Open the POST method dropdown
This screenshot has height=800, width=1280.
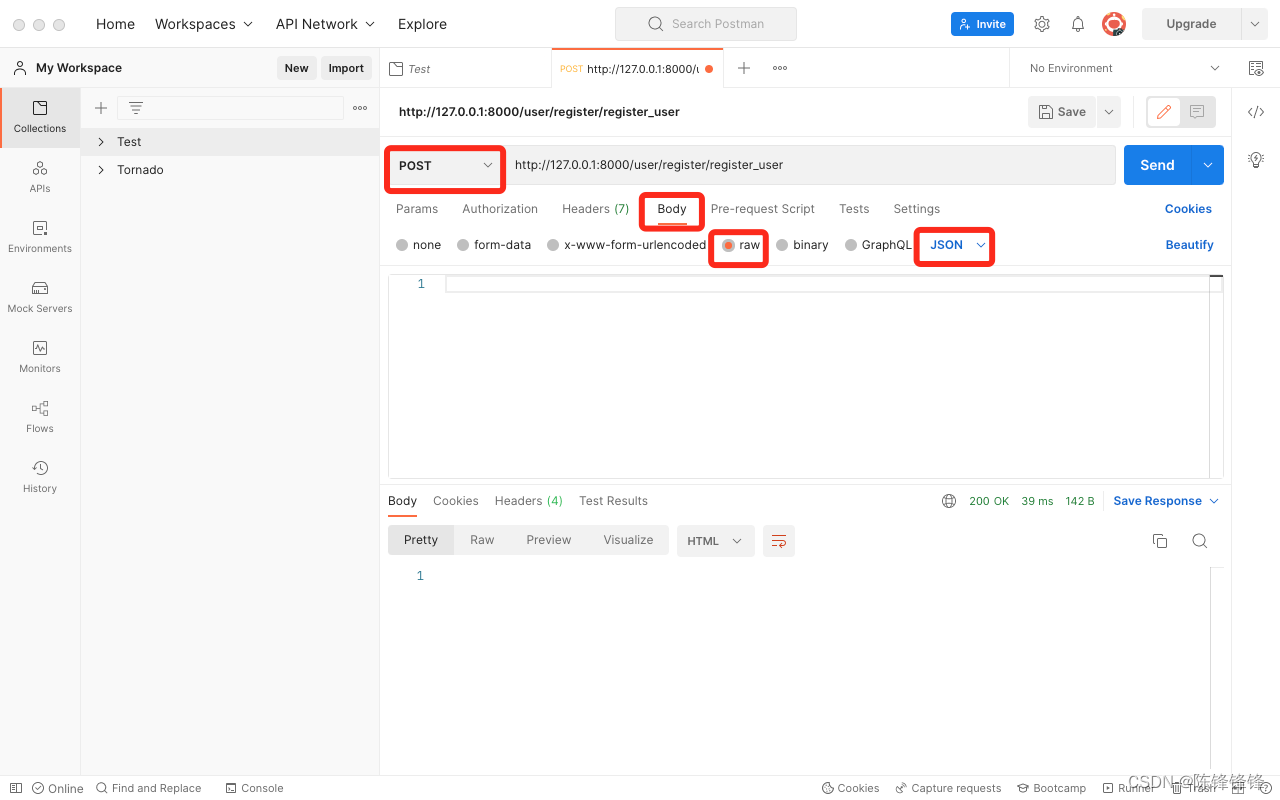[x=445, y=166]
